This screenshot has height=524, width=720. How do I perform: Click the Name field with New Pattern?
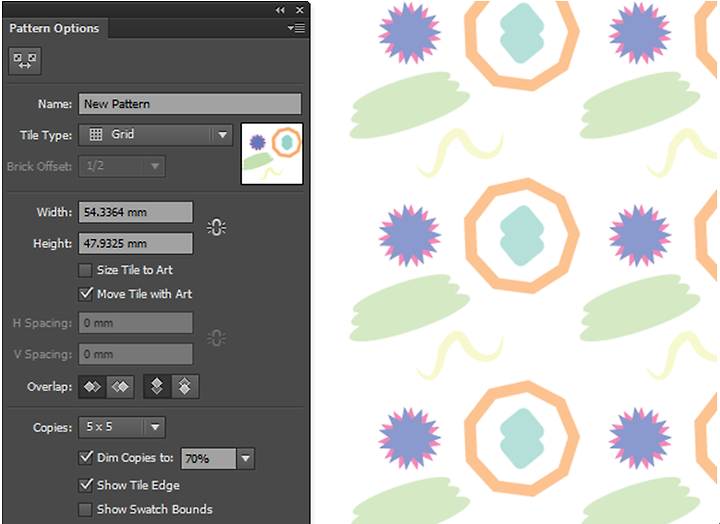[190, 104]
